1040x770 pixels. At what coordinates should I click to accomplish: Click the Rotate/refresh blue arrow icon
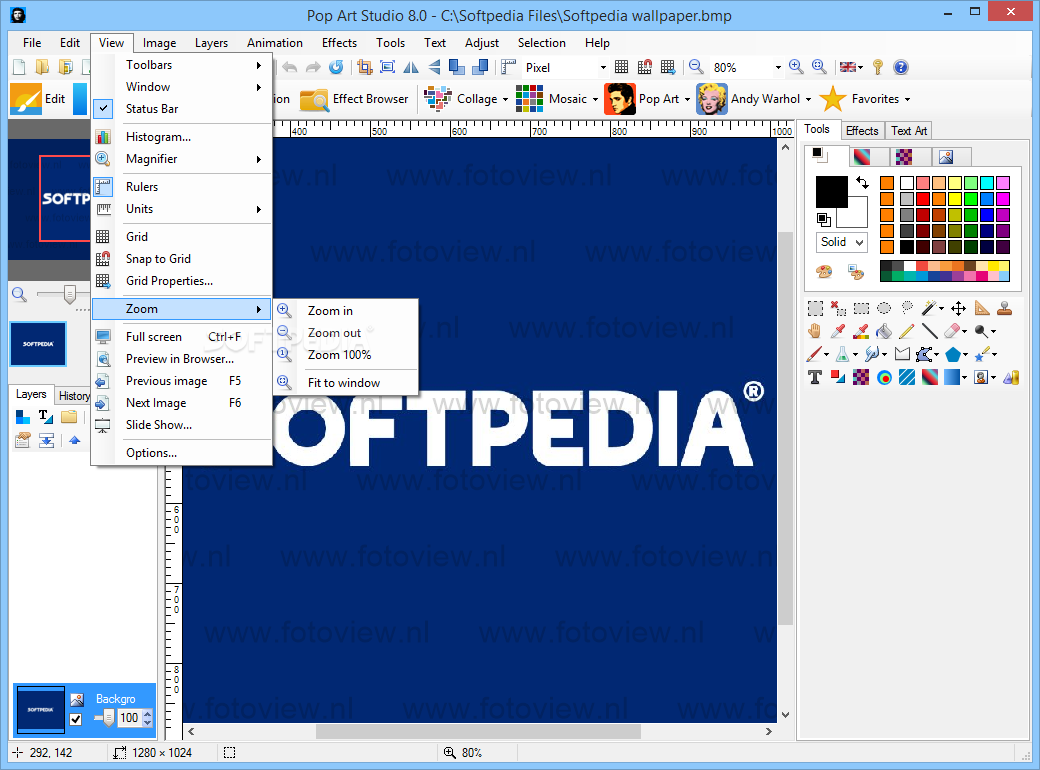pos(336,66)
